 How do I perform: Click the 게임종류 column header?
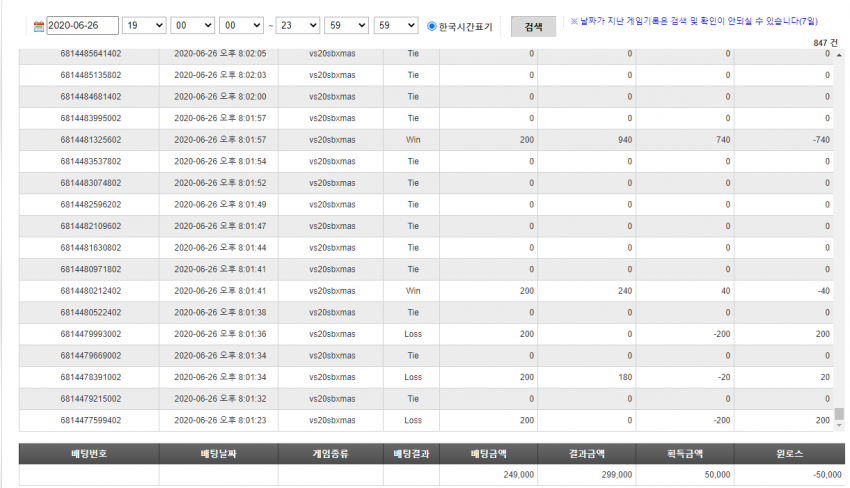(331, 454)
